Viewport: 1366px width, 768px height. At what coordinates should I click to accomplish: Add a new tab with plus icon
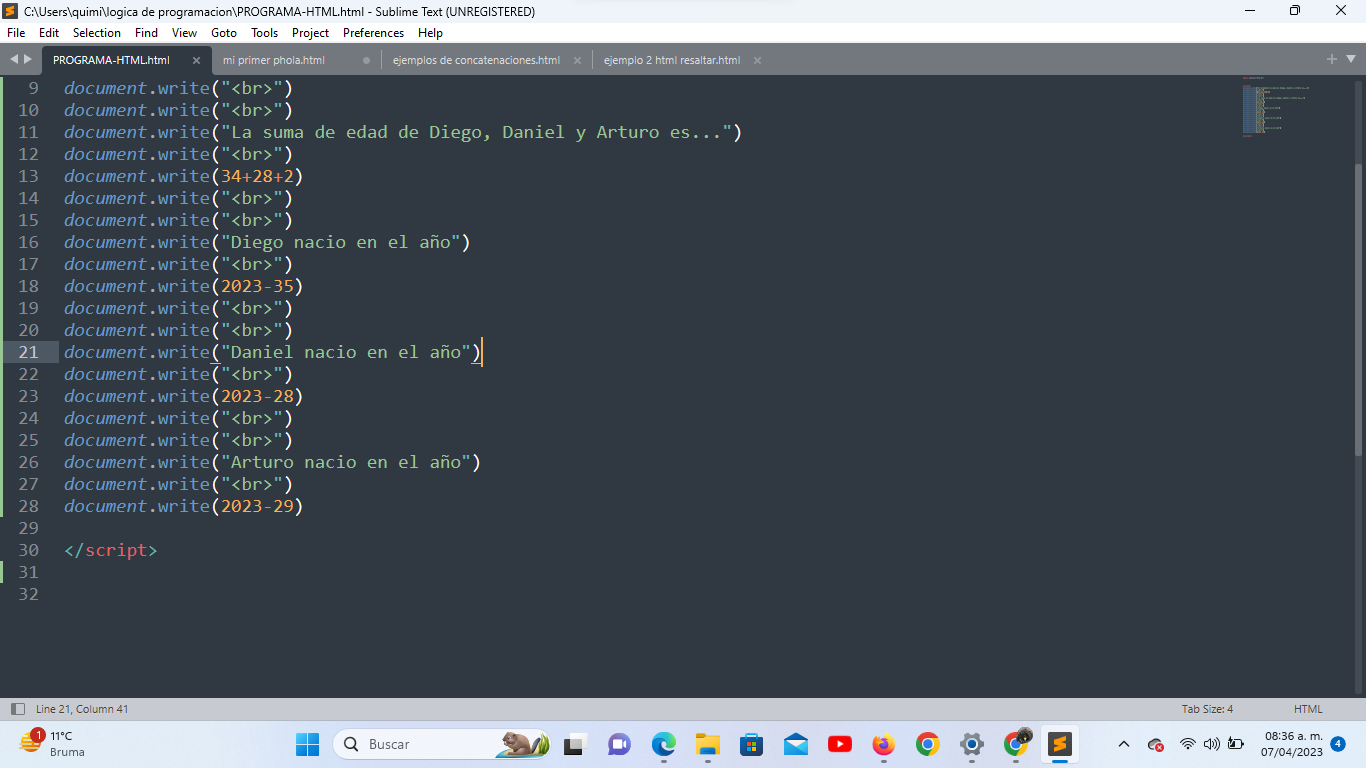click(x=1332, y=60)
